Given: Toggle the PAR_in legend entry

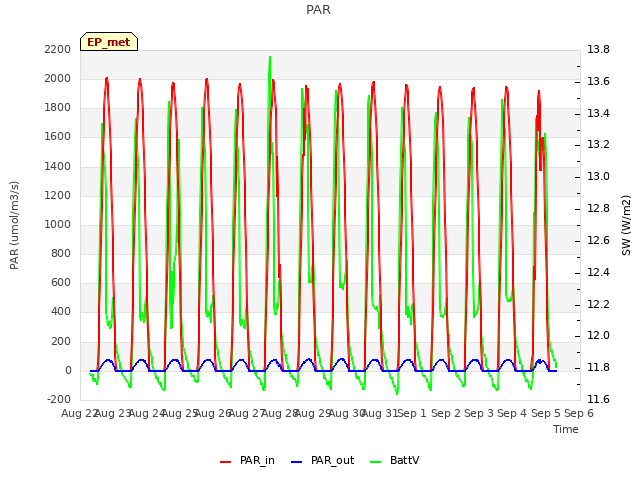Looking at the screenshot, I should click(x=247, y=461).
